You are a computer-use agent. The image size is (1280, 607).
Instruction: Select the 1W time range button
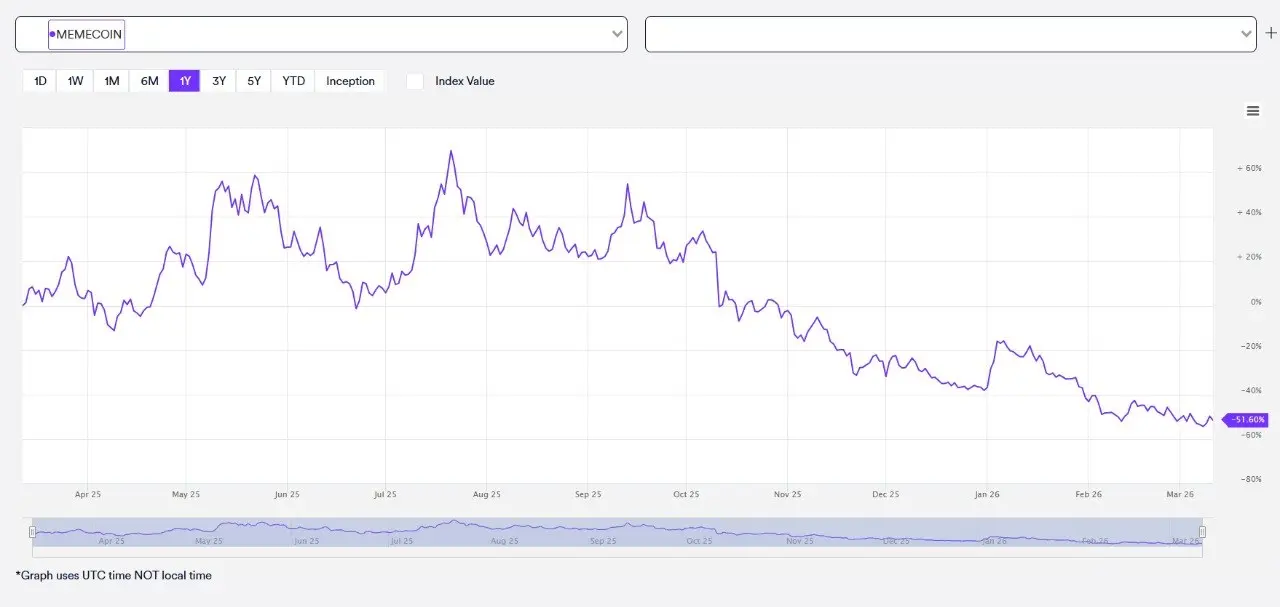[74, 80]
